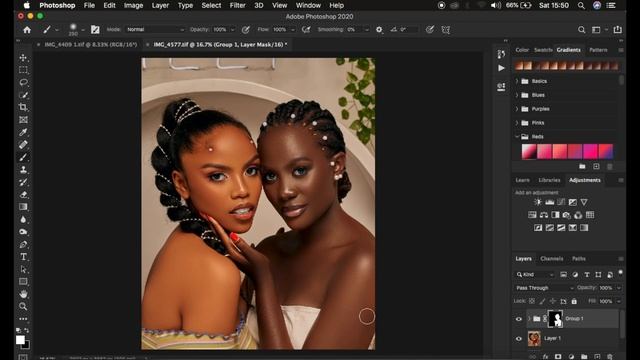Screen dimensions: 640x360
Task: Add layer style fx button
Action: pos(545,356)
